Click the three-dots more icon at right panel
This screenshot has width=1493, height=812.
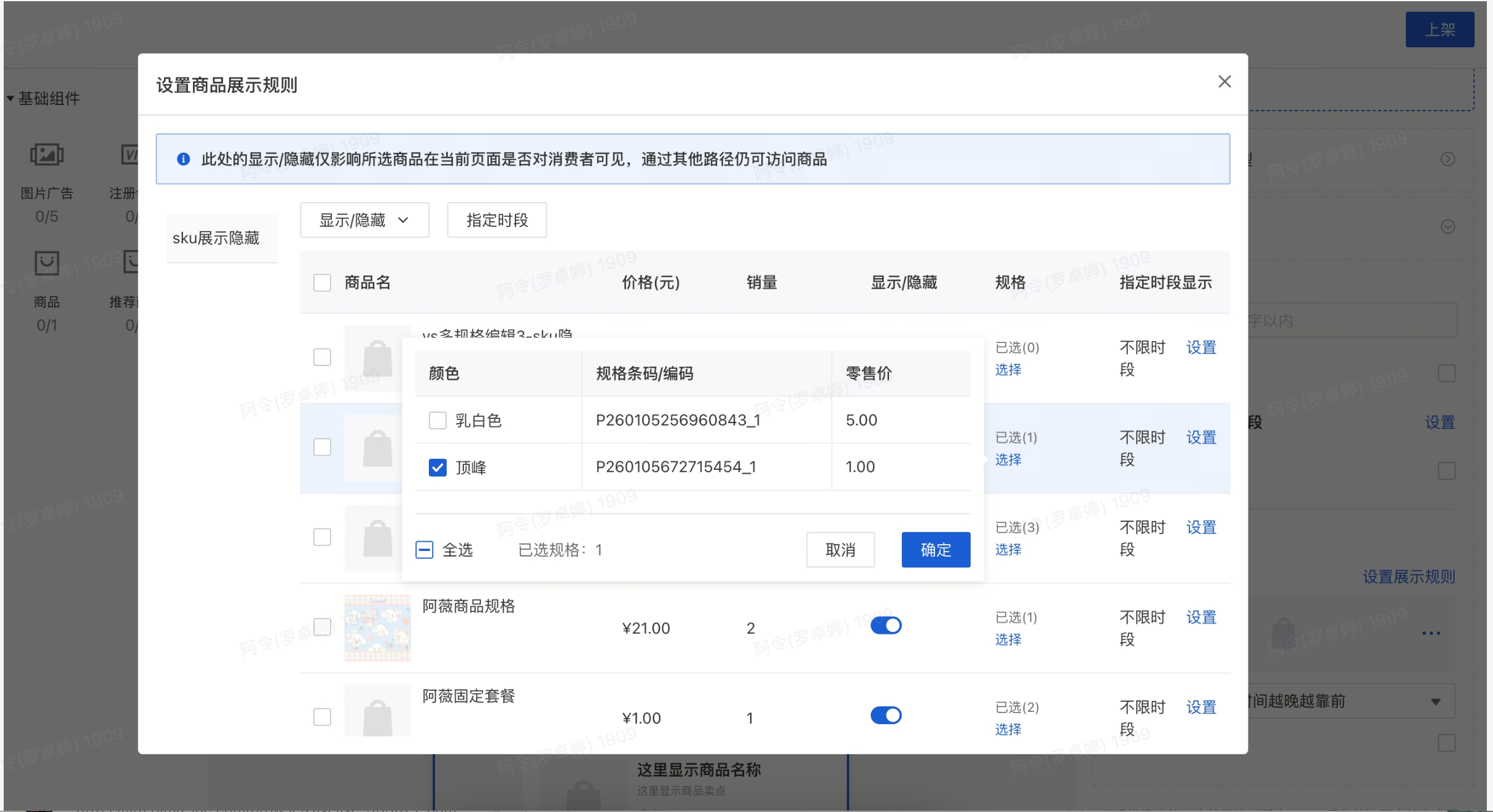pyautogui.click(x=1431, y=633)
